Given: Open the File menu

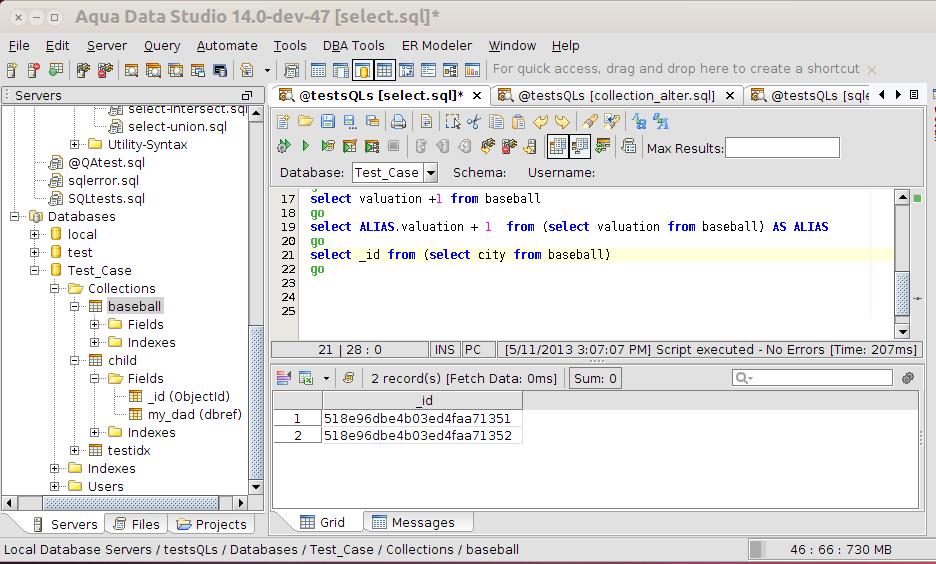Looking at the screenshot, I should point(19,46).
